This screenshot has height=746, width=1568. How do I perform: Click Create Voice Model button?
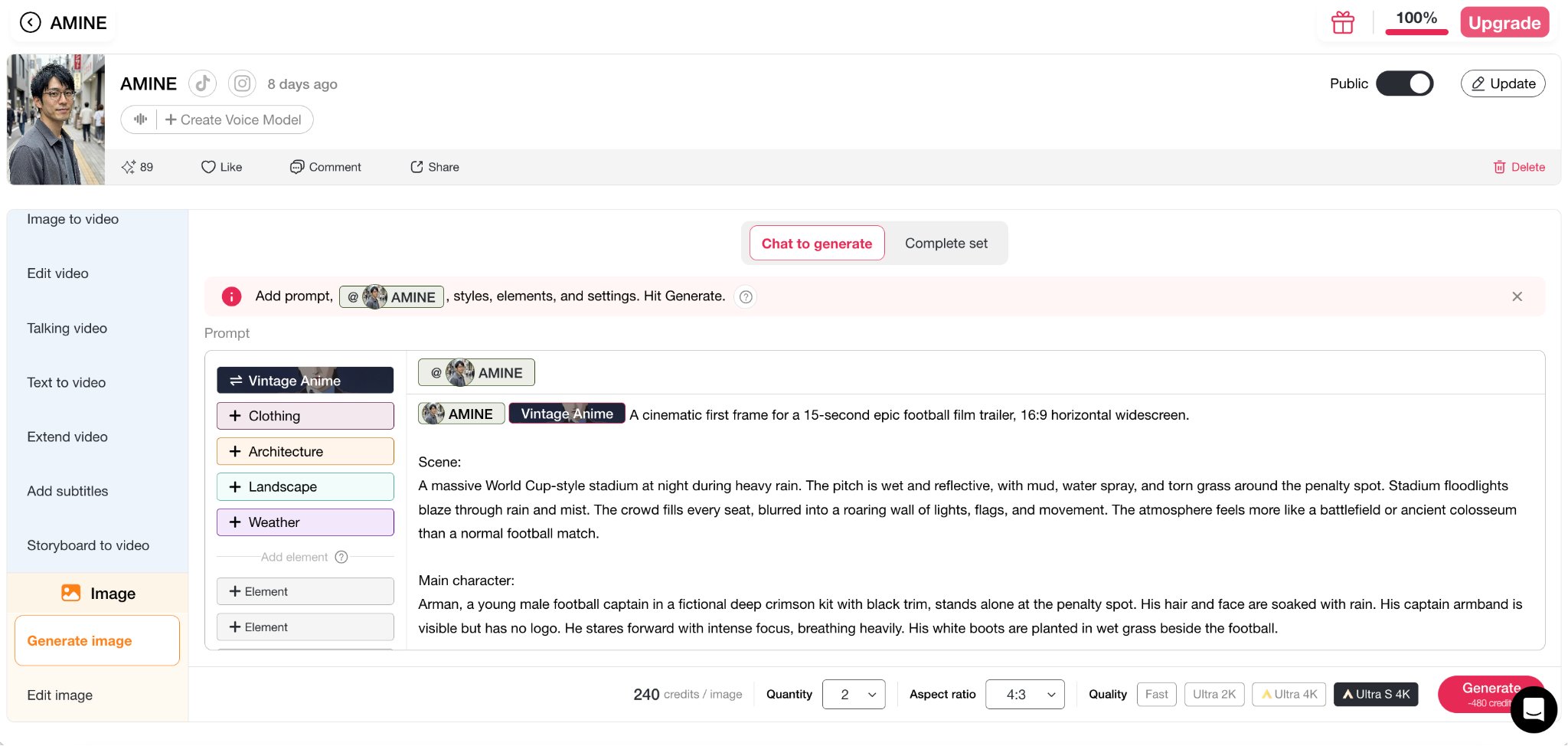pos(233,119)
